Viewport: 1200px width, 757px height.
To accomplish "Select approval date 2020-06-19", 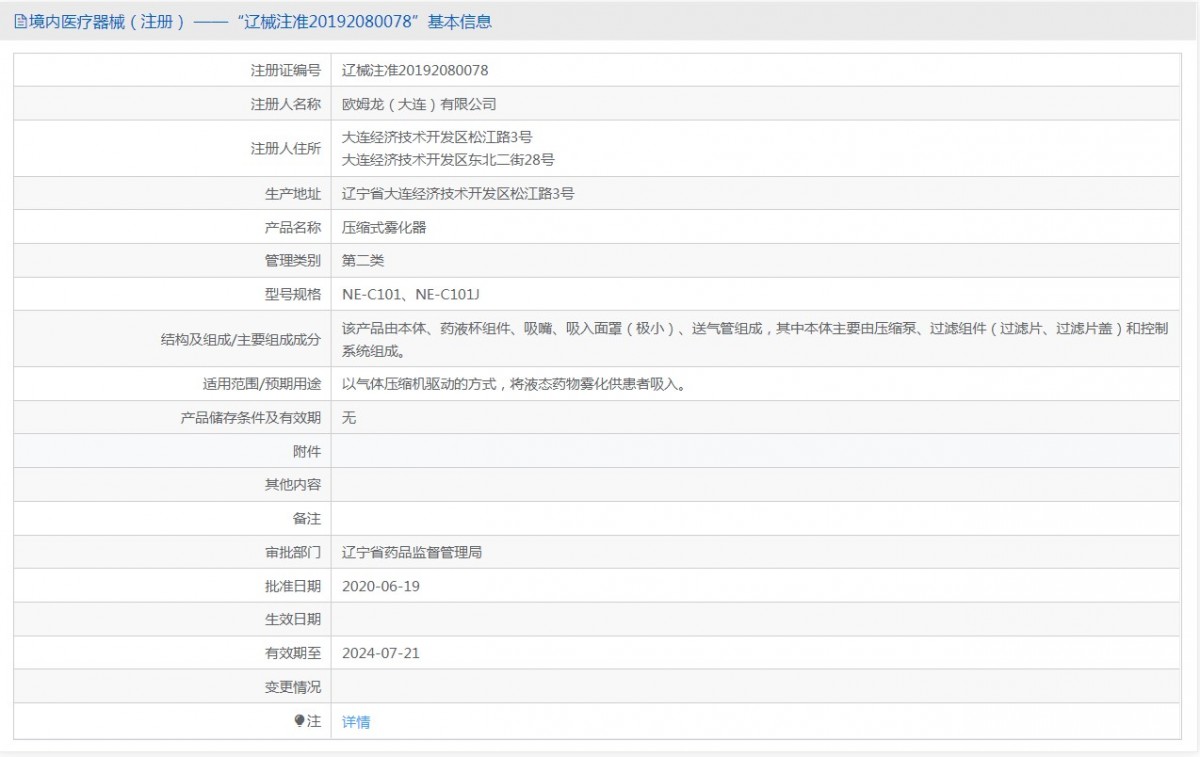I will pos(381,586).
